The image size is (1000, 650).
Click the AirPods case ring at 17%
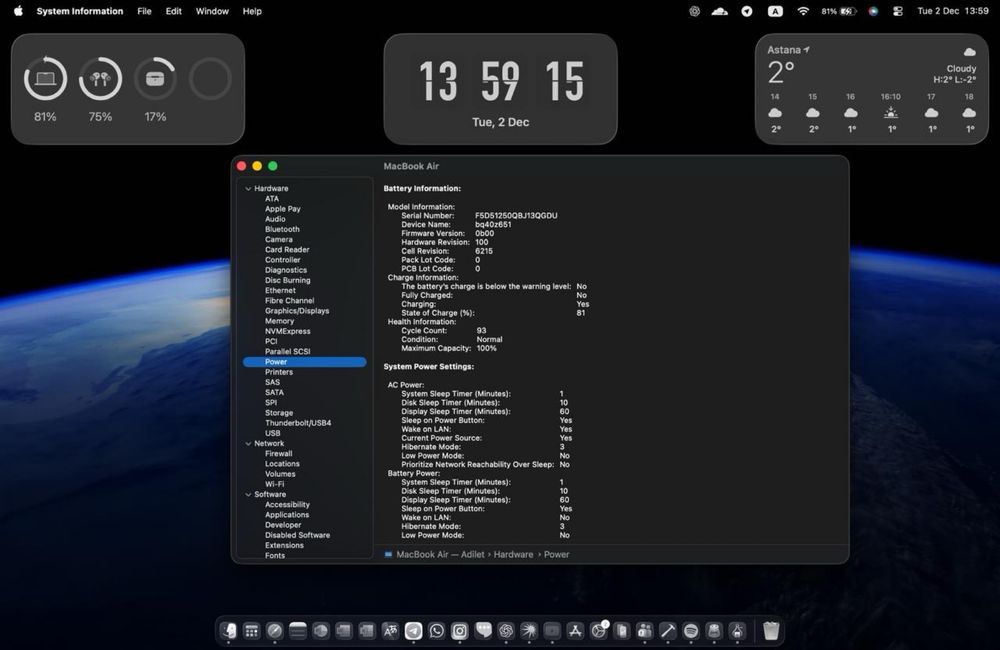tap(155, 78)
